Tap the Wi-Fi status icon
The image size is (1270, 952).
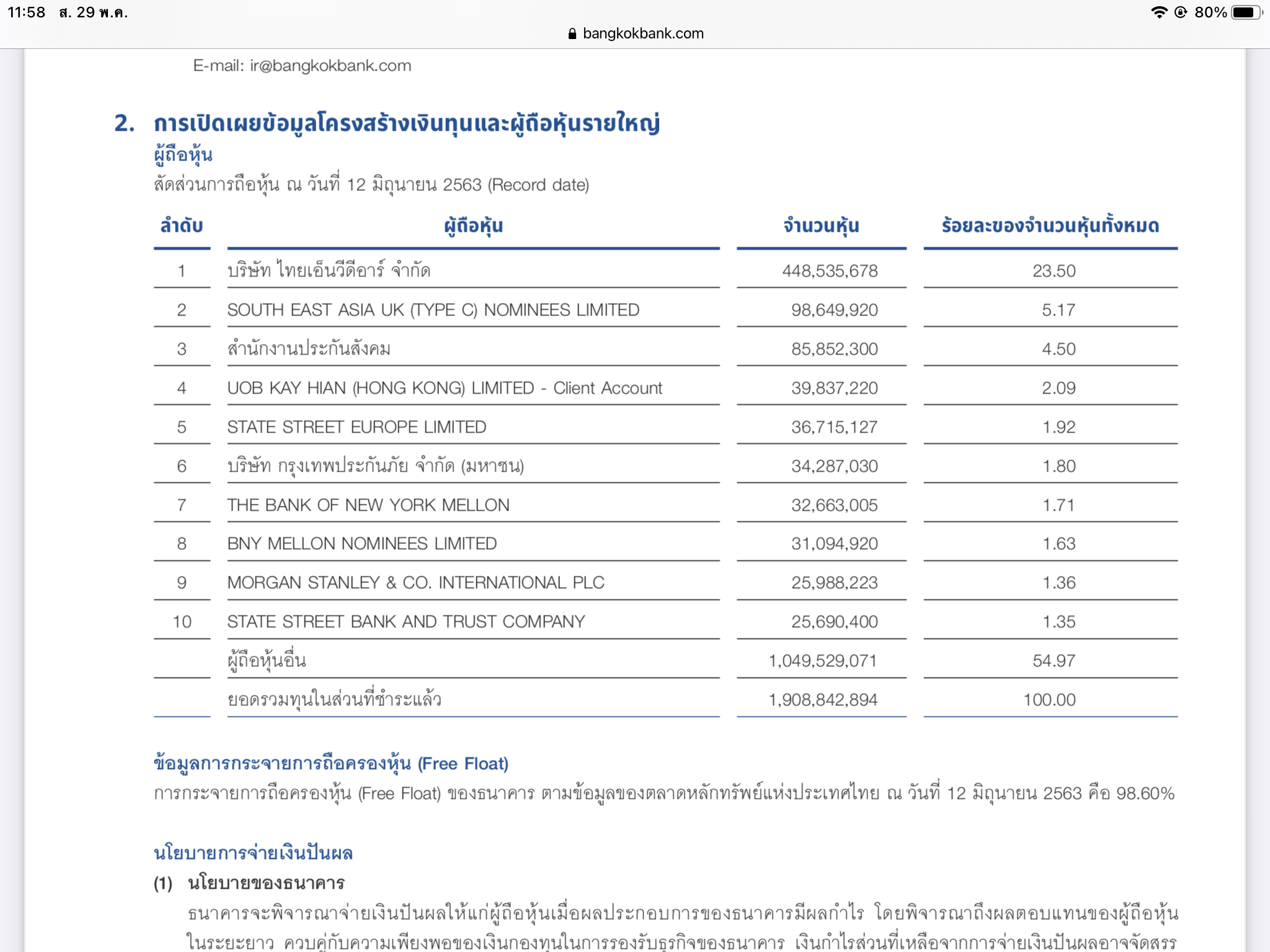click(1158, 12)
